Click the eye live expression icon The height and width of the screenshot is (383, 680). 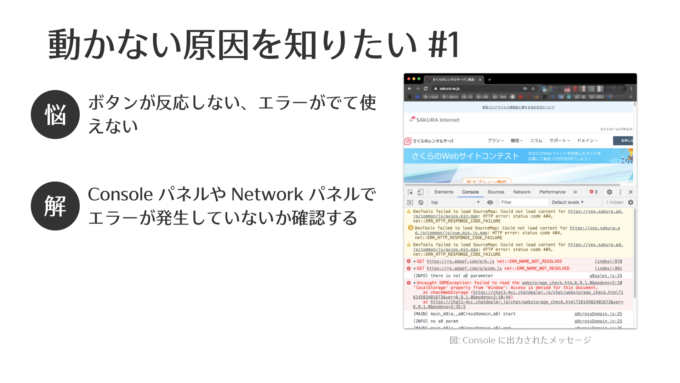point(490,202)
